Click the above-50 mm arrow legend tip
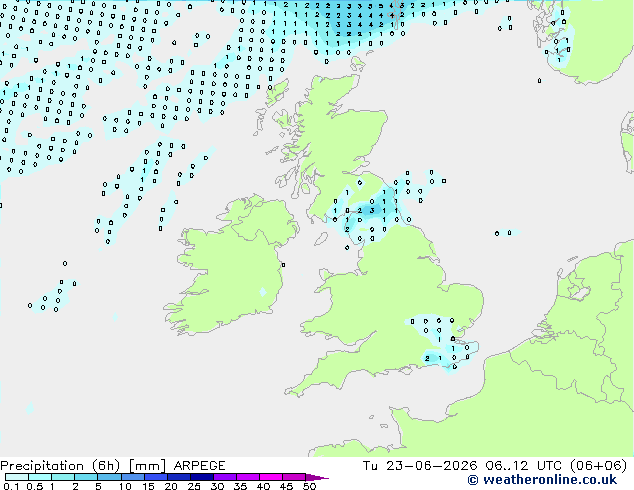This screenshot has width=634, height=490. pos(318,478)
